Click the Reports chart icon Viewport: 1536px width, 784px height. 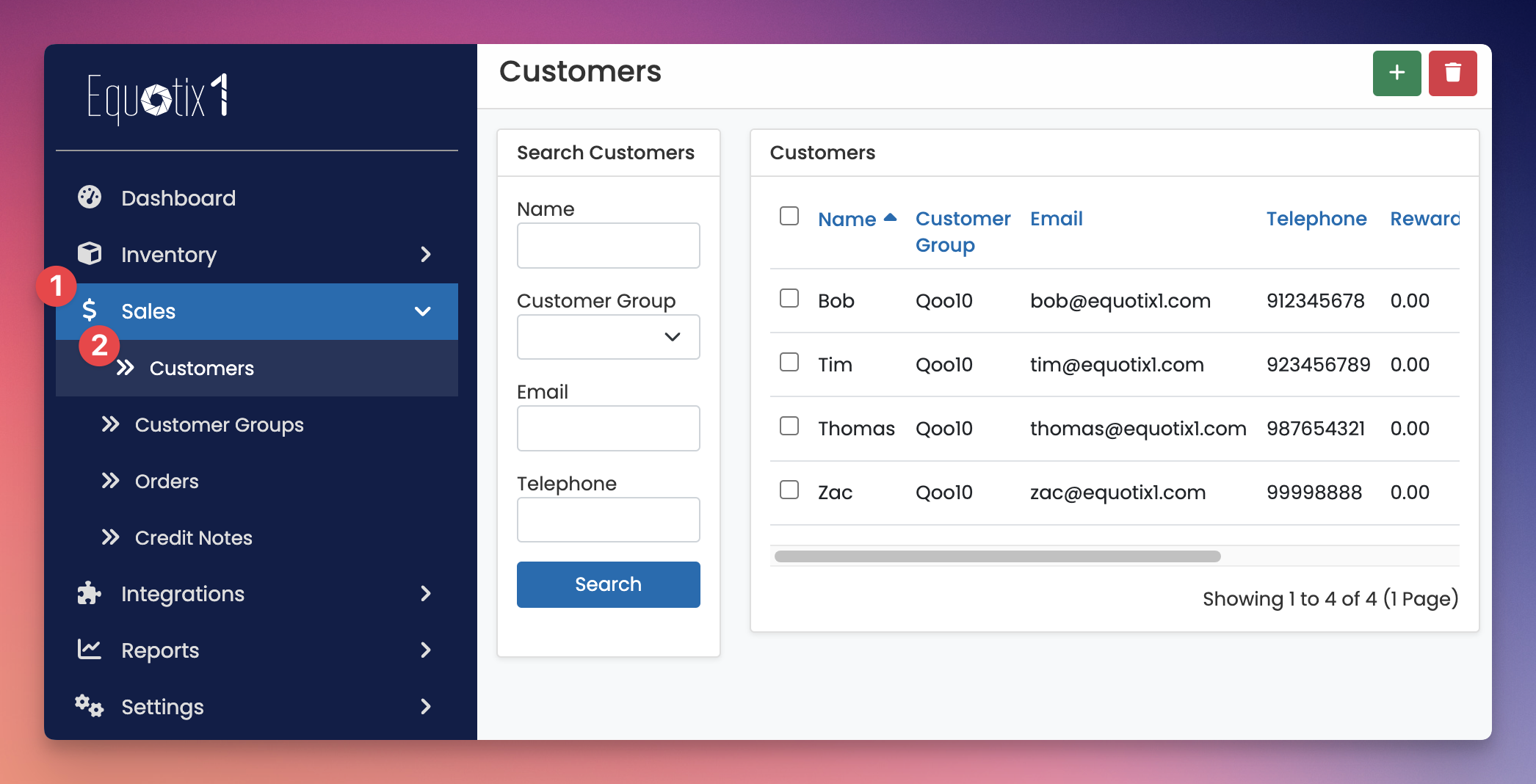pos(90,650)
